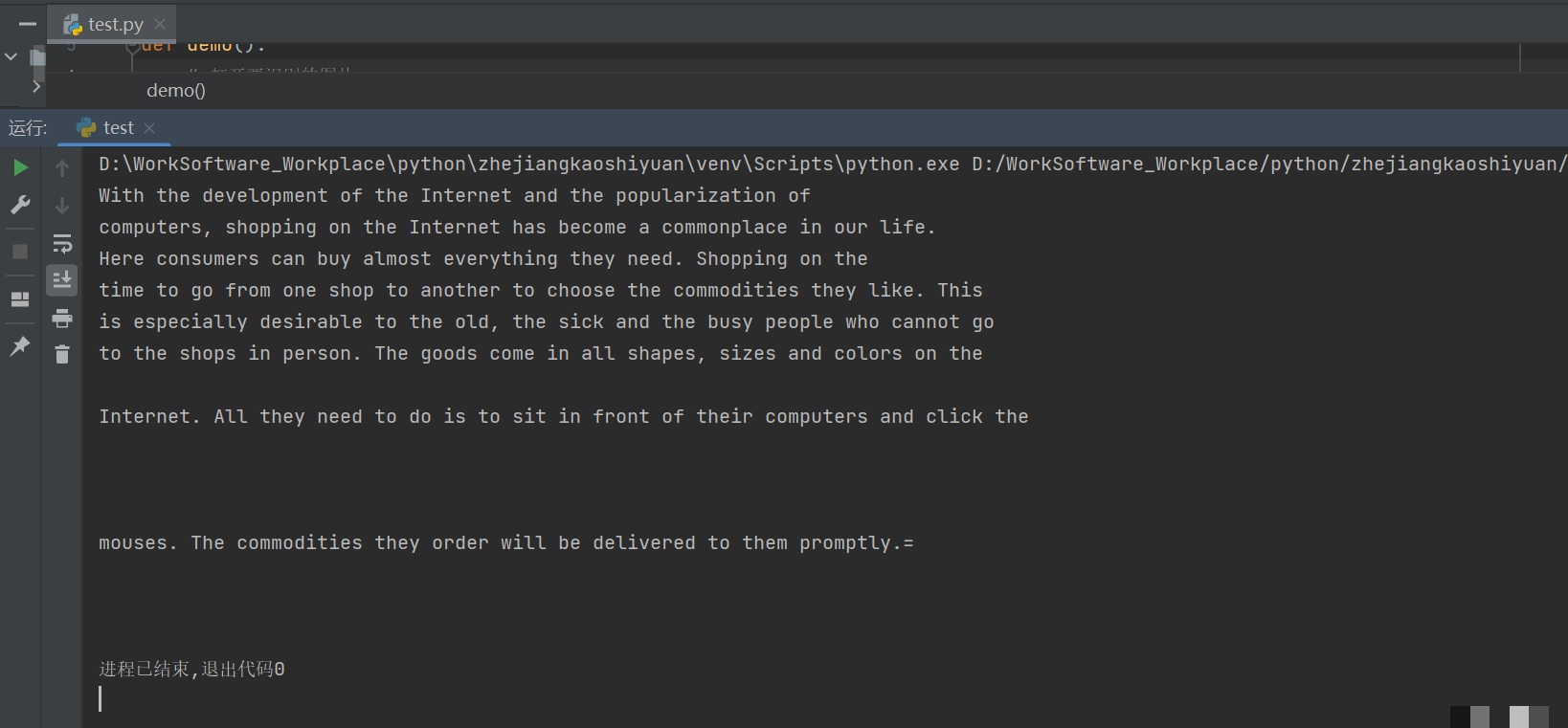The height and width of the screenshot is (728, 1568).
Task: Close the test.py editor tab
Action: click(160, 24)
